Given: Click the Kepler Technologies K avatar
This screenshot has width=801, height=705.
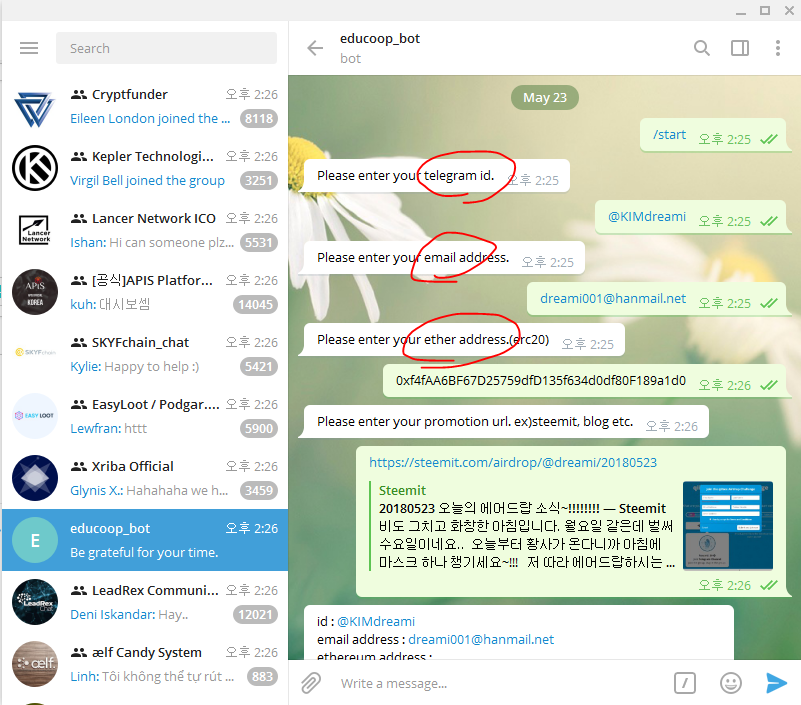Looking at the screenshot, I should (35, 168).
